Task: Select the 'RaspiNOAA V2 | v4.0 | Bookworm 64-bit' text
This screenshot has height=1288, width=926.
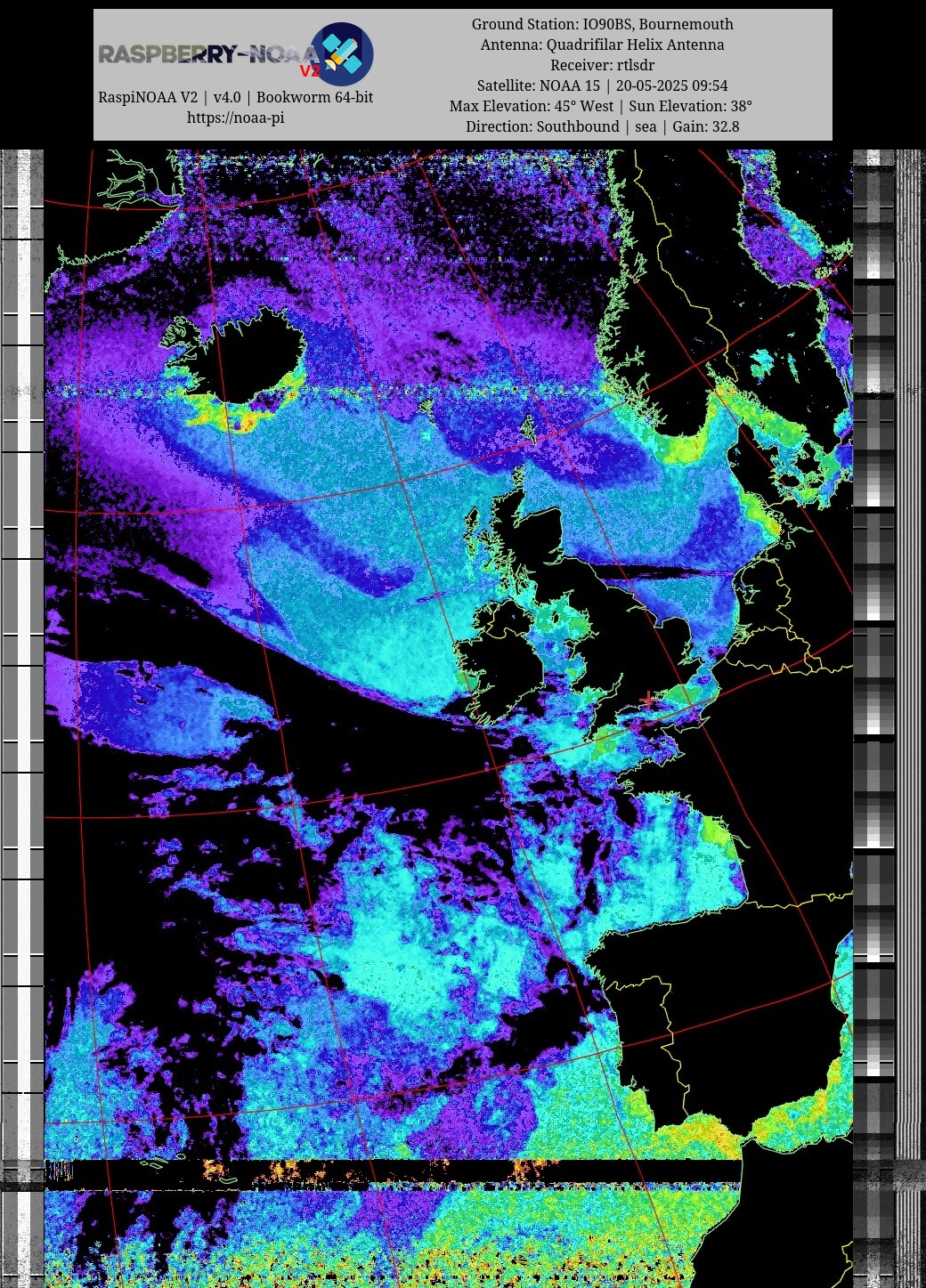Action: pyautogui.click(x=235, y=97)
